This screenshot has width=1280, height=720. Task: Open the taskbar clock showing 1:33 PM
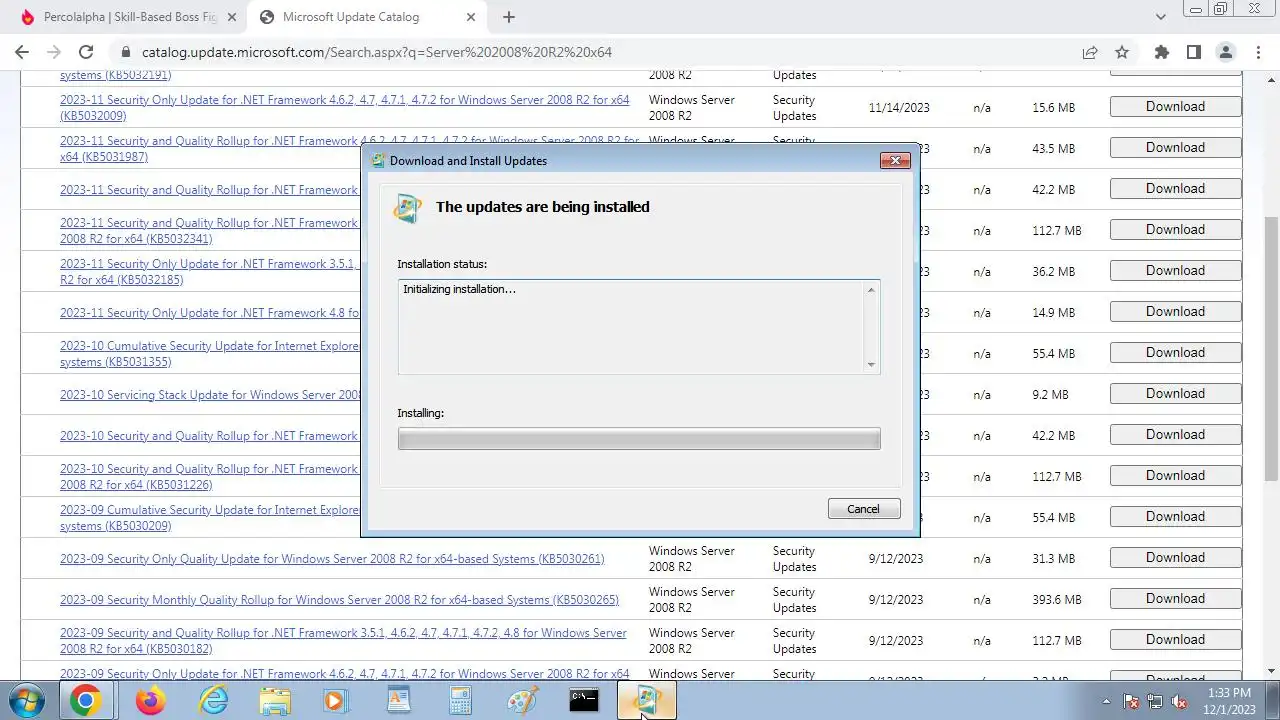tap(1229, 701)
